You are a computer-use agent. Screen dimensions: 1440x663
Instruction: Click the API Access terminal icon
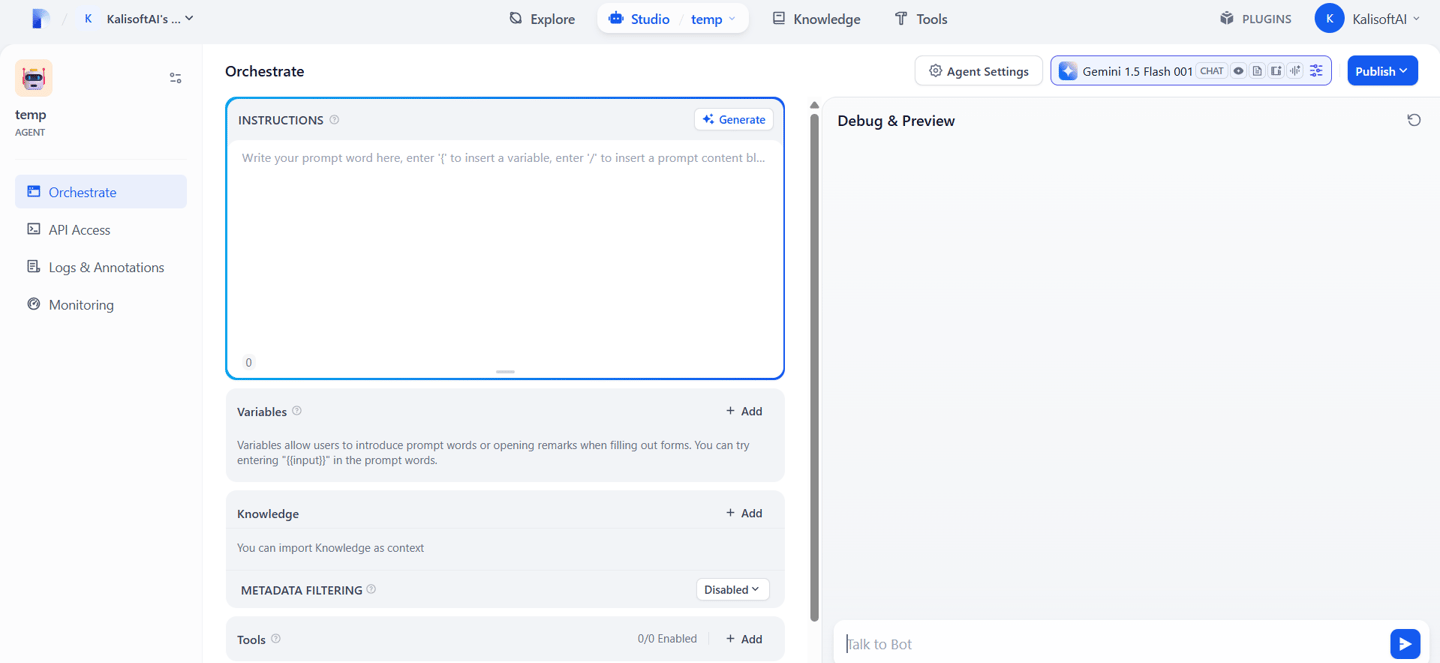[x=33, y=229]
